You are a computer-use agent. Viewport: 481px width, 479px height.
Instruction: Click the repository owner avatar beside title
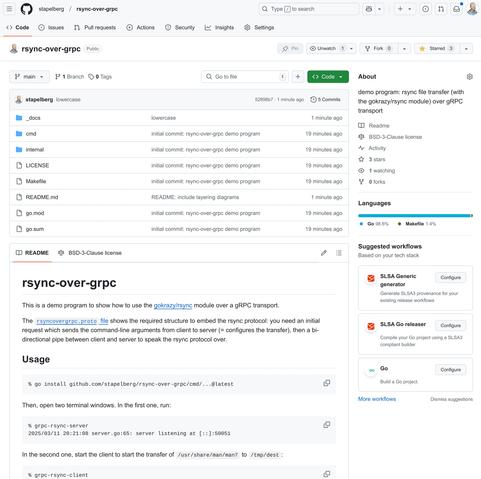pyautogui.click(x=14, y=49)
